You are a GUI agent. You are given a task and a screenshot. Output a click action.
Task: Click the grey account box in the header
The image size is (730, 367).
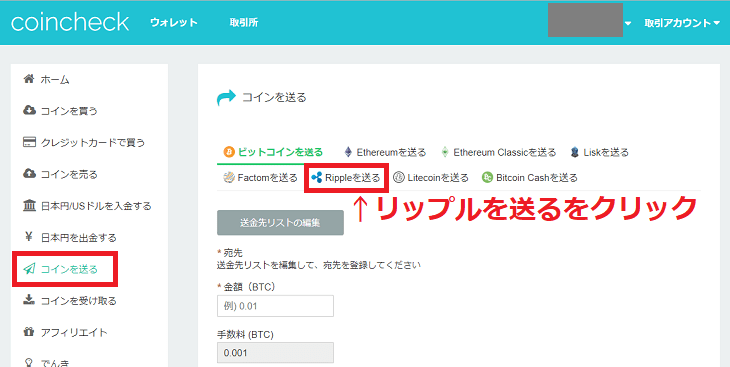coord(585,20)
